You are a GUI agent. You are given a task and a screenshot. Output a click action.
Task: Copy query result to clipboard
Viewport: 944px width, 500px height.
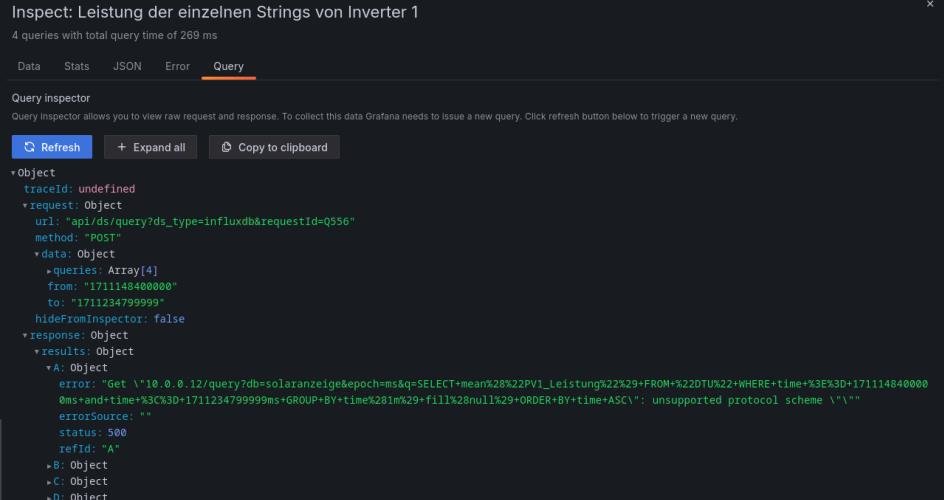point(274,147)
